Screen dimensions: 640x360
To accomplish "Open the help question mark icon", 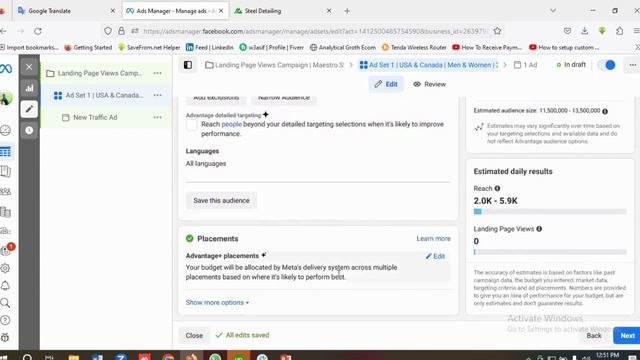I will tap(5, 320).
